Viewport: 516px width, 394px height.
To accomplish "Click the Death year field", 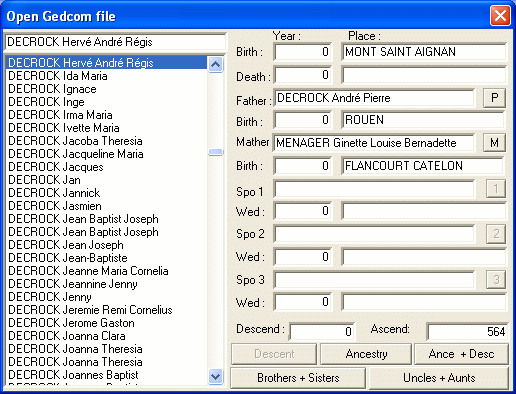I will 303,75.
